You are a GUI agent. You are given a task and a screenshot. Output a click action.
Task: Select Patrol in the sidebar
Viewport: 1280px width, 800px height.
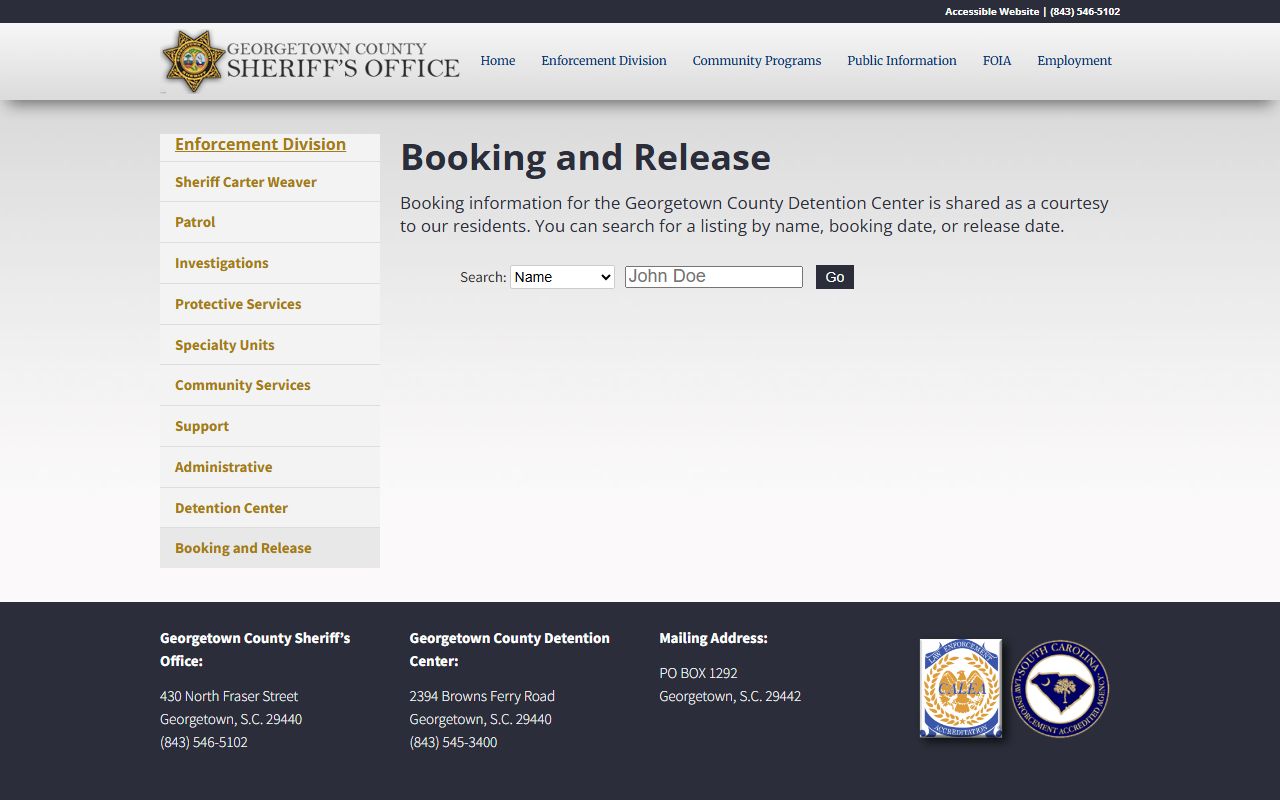pyautogui.click(x=270, y=222)
